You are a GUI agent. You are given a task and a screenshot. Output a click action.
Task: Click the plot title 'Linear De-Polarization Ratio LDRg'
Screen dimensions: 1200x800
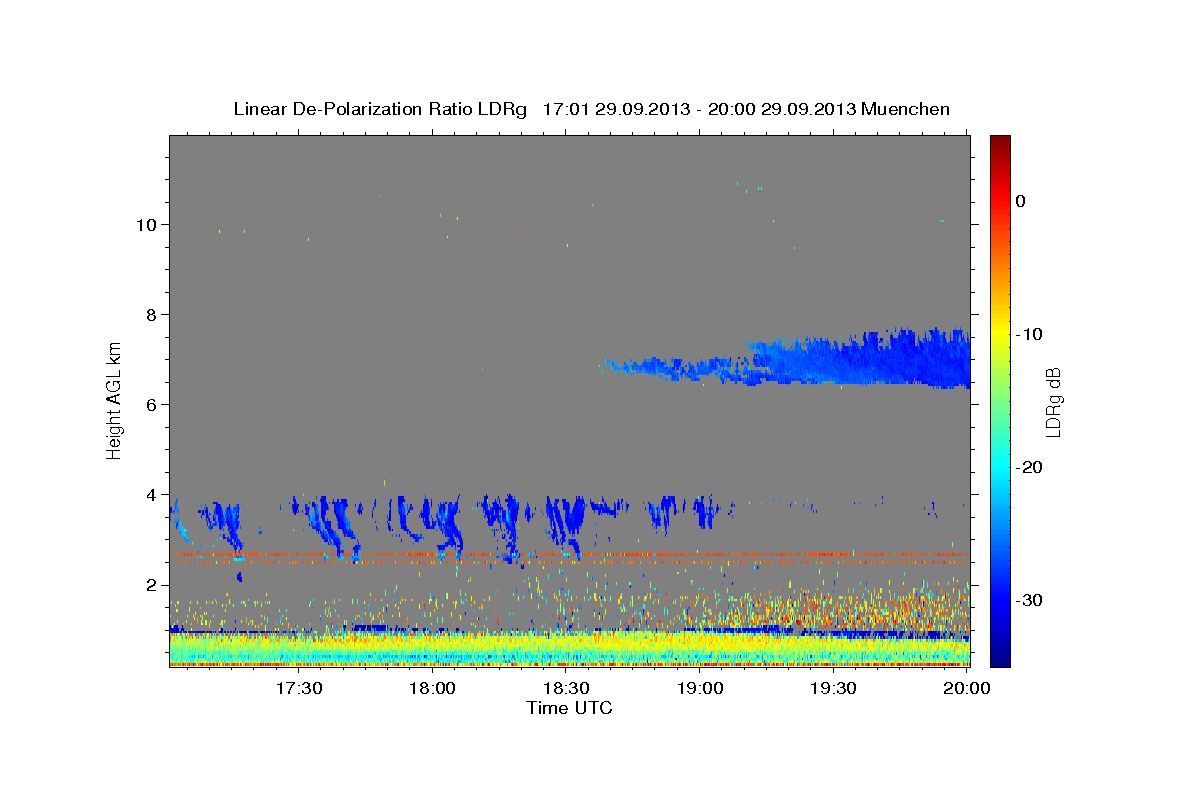(380, 109)
